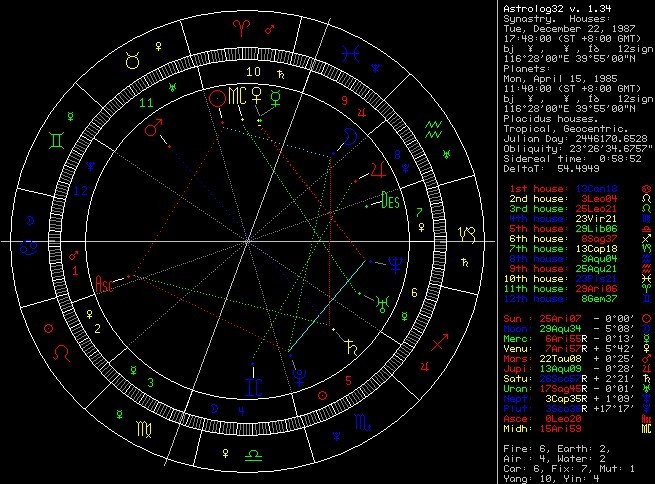Select the large blue Moon crescent inside the chart
655x484 pixels.
tap(350, 136)
